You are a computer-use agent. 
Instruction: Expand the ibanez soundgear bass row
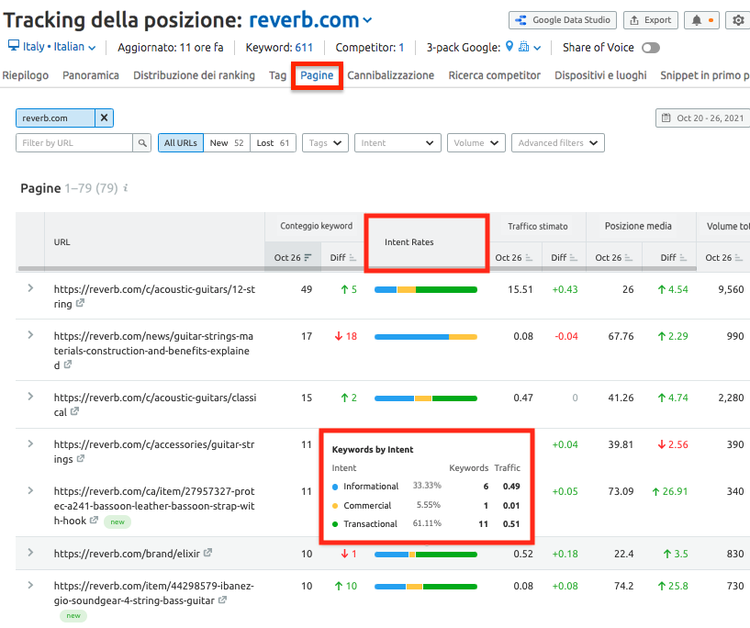coord(30,585)
